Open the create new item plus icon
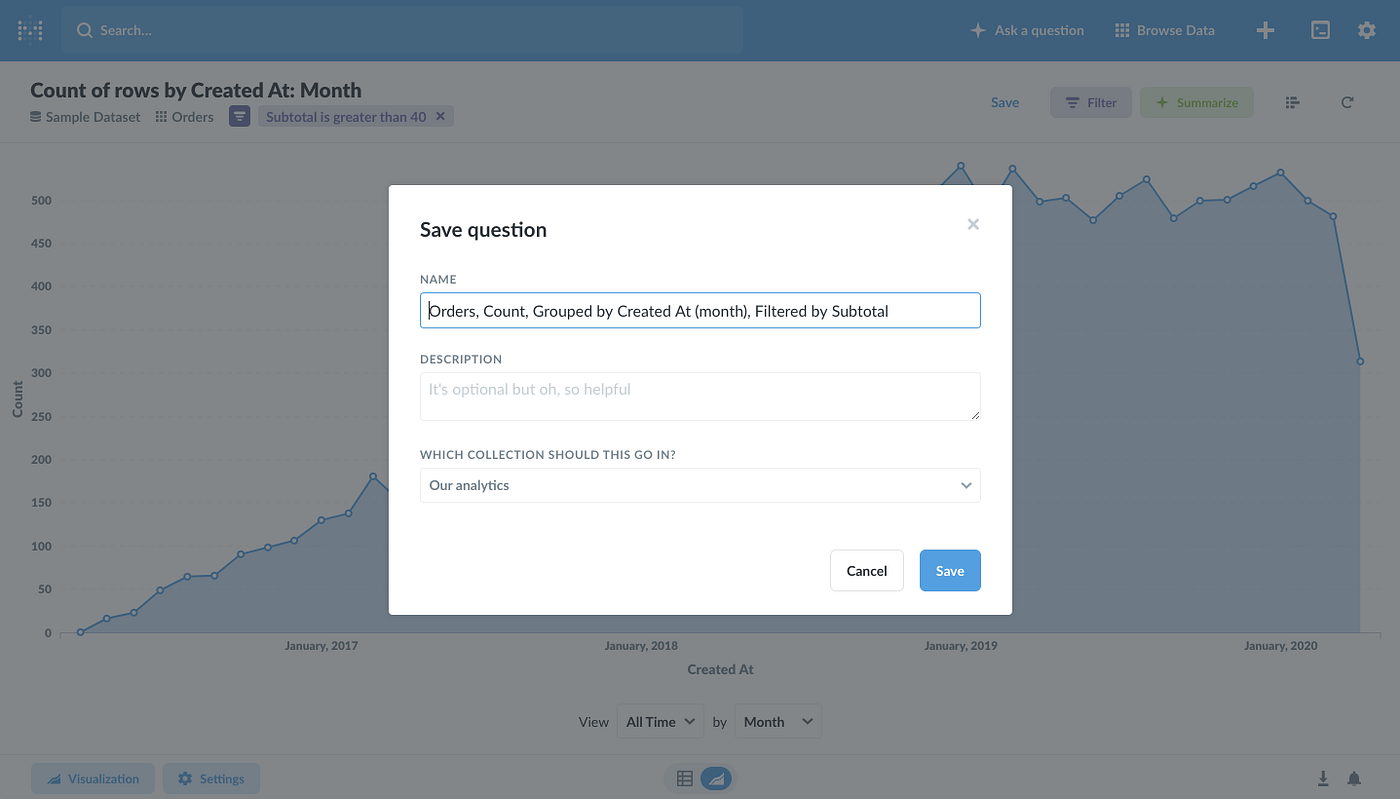 tap(1265, 30)
